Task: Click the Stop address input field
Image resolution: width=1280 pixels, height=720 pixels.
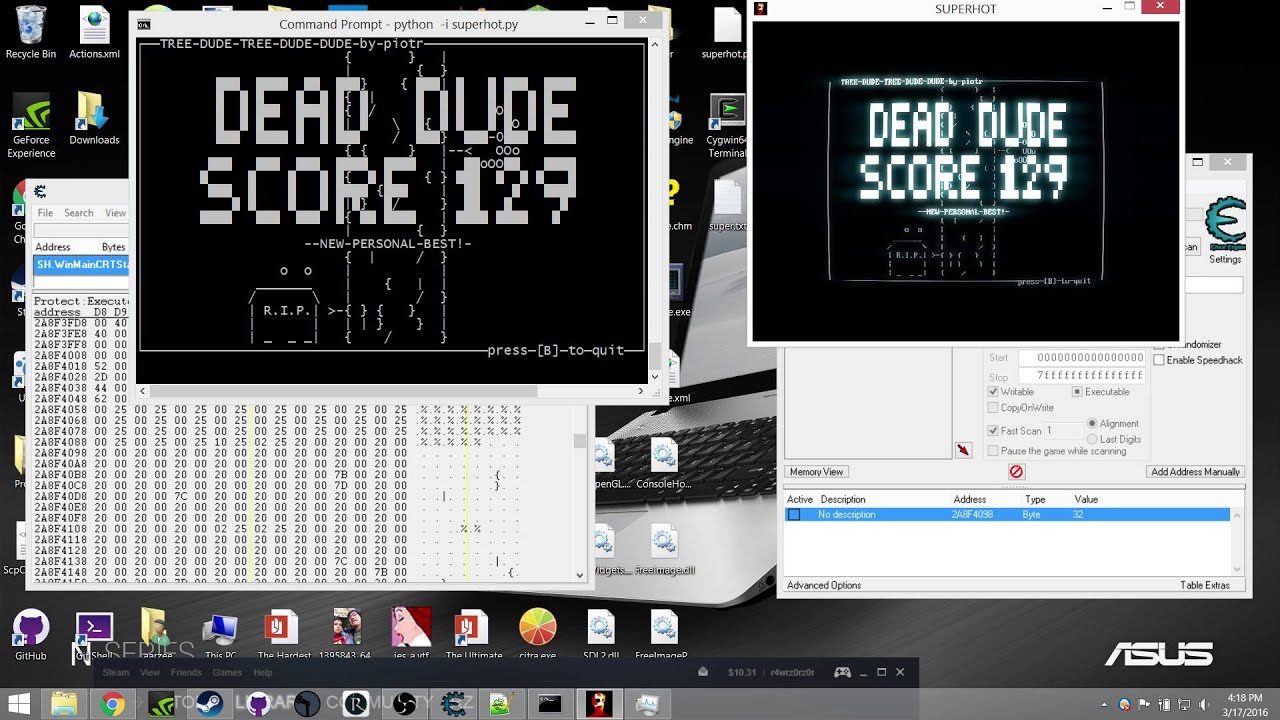Action: [x=1081, y=376]
